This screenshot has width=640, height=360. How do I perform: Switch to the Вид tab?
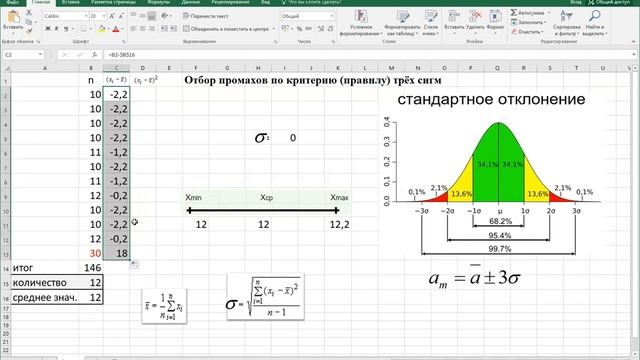[265, 2]
